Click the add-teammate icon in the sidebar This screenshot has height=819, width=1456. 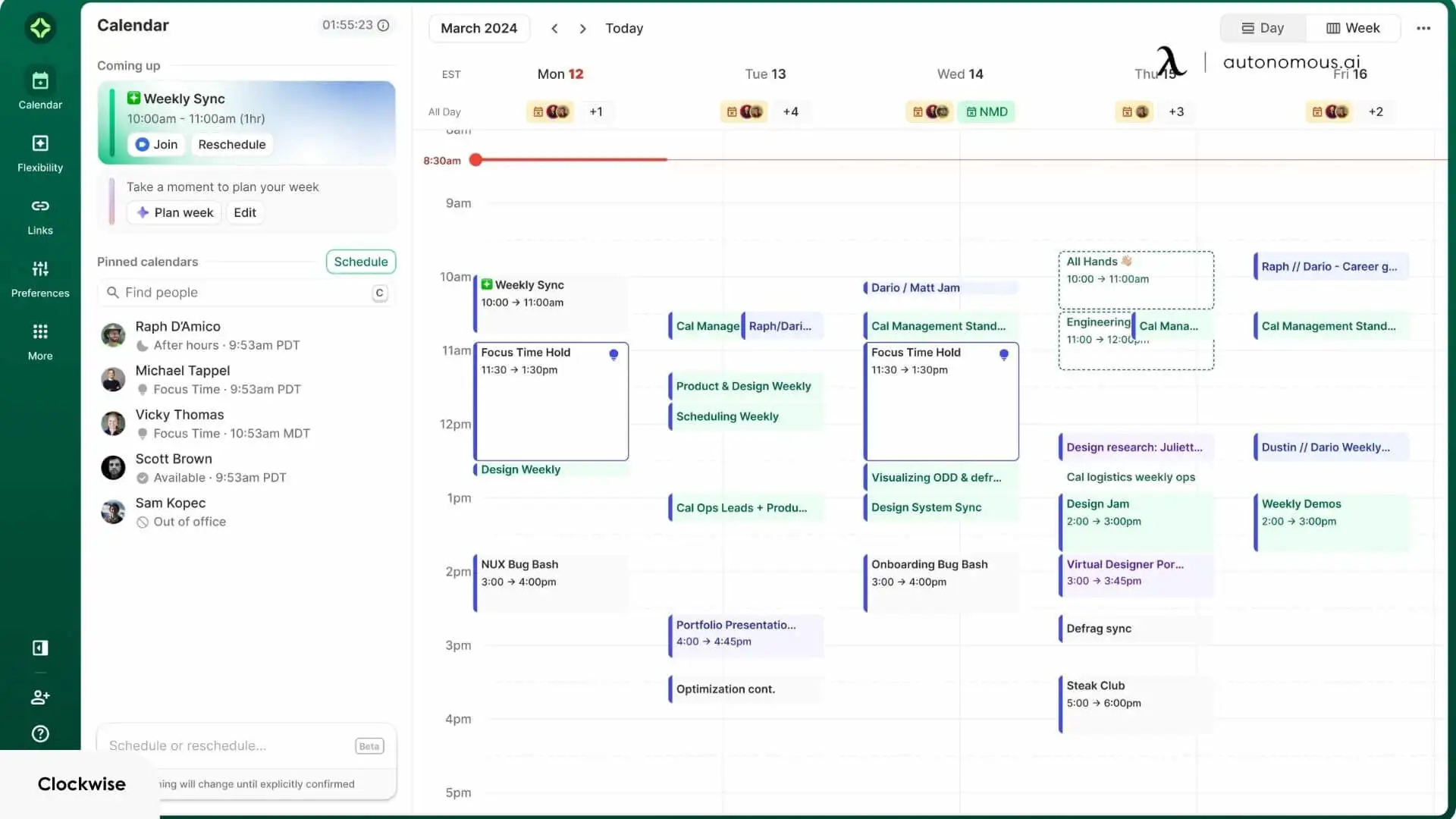[x=39, y=697]
